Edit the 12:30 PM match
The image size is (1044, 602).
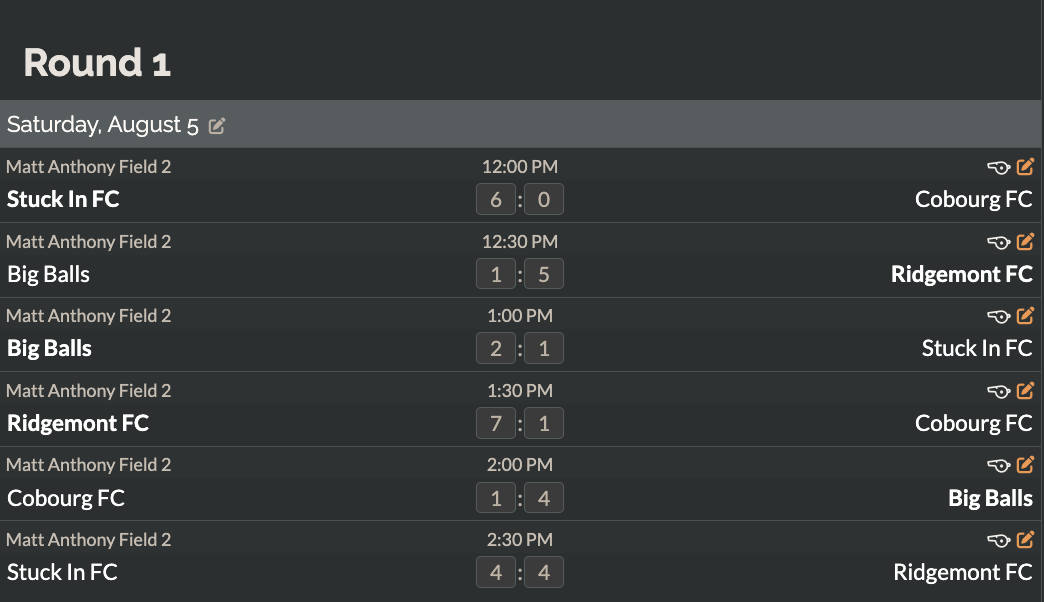[1025, 241]
